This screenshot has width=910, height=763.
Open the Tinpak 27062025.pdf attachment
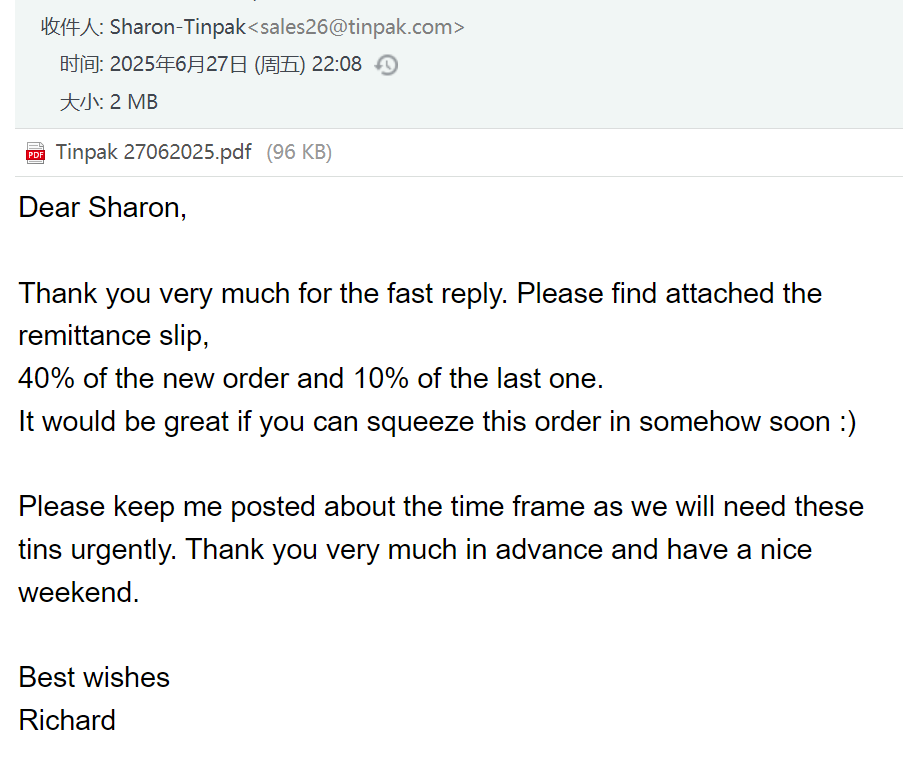[x=153, y=152]
